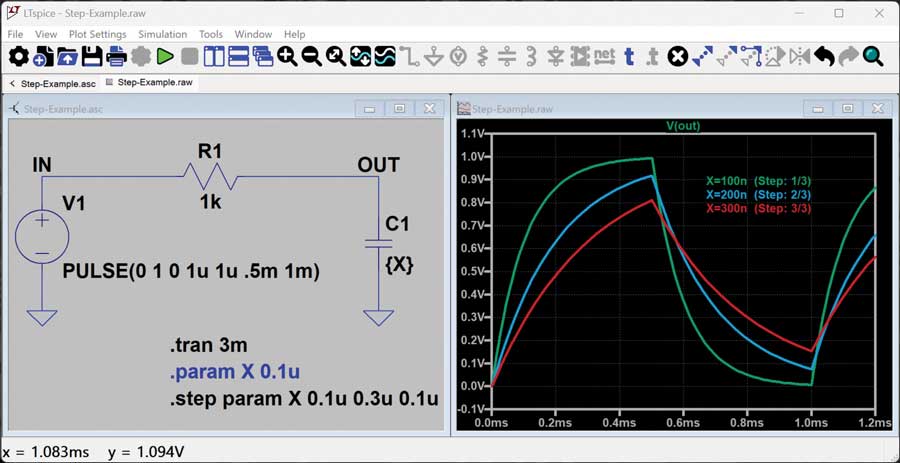Click the V(out) trace label
The height and width of the screenshot is (463, 900).
[x=685, y=126]
